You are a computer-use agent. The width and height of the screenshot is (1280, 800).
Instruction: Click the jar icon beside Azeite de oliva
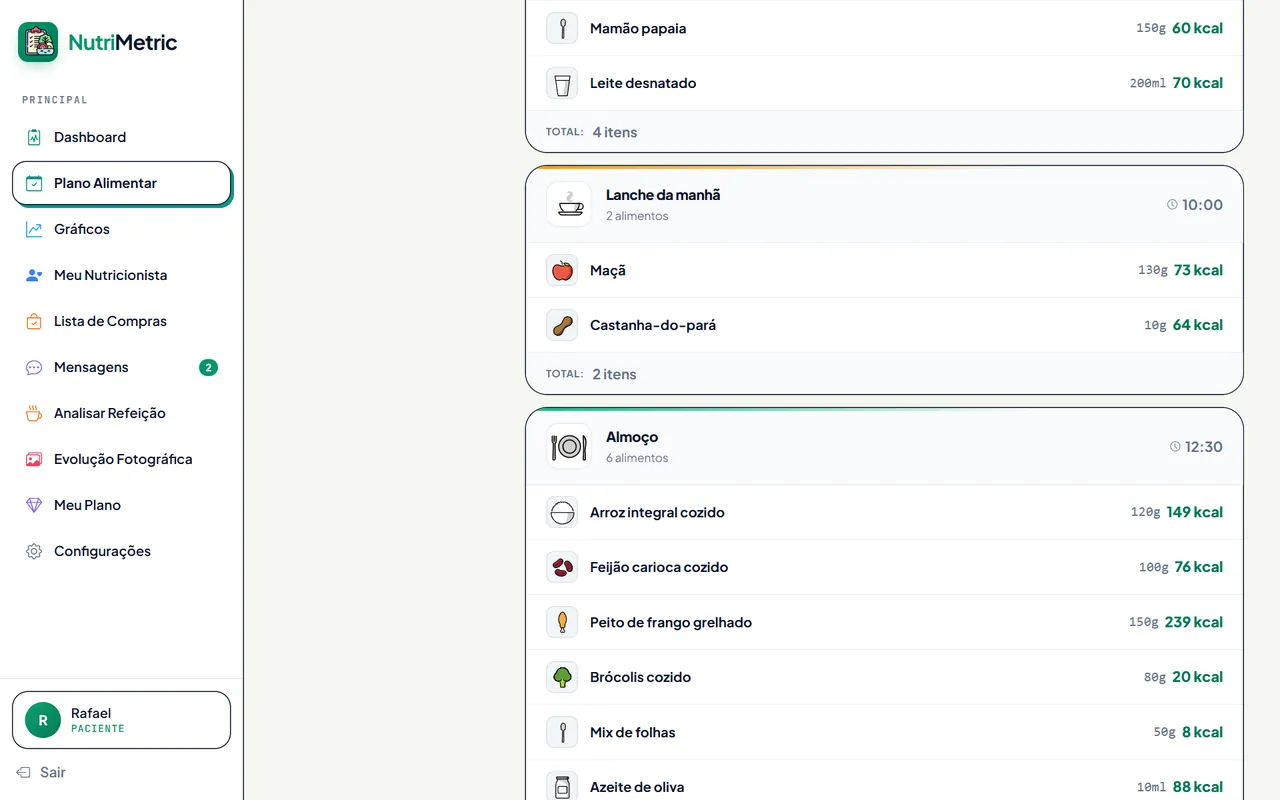click(x=562, y=787)
